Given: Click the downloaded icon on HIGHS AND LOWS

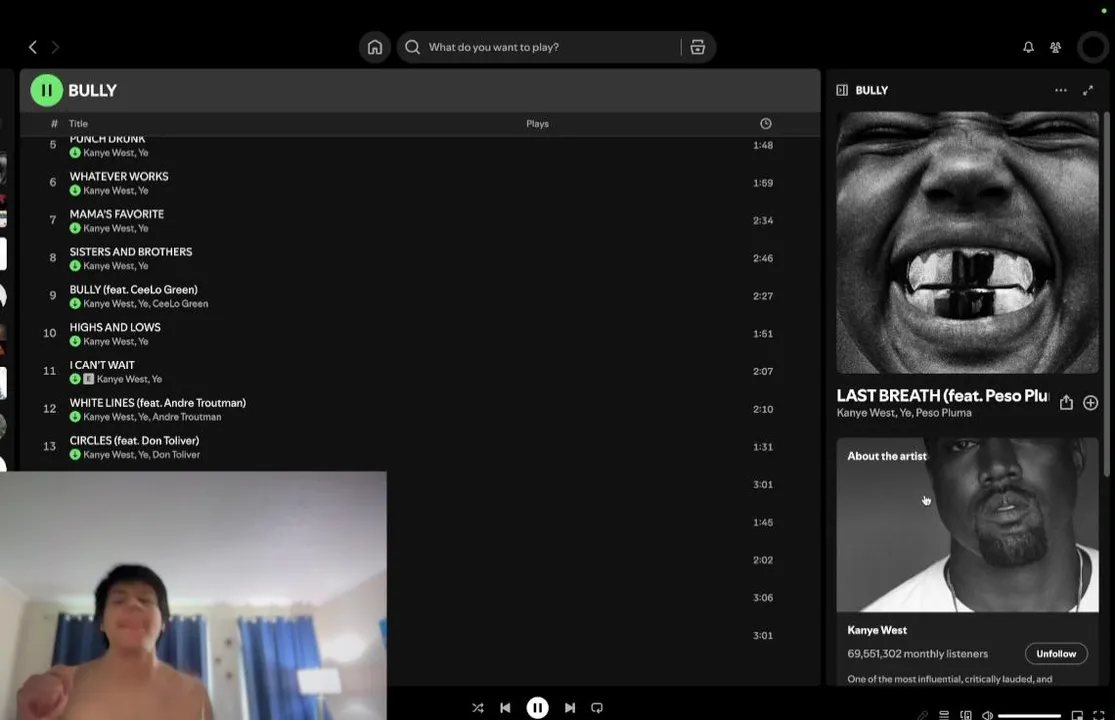Looking at the screenshot, I should (75, 341).
